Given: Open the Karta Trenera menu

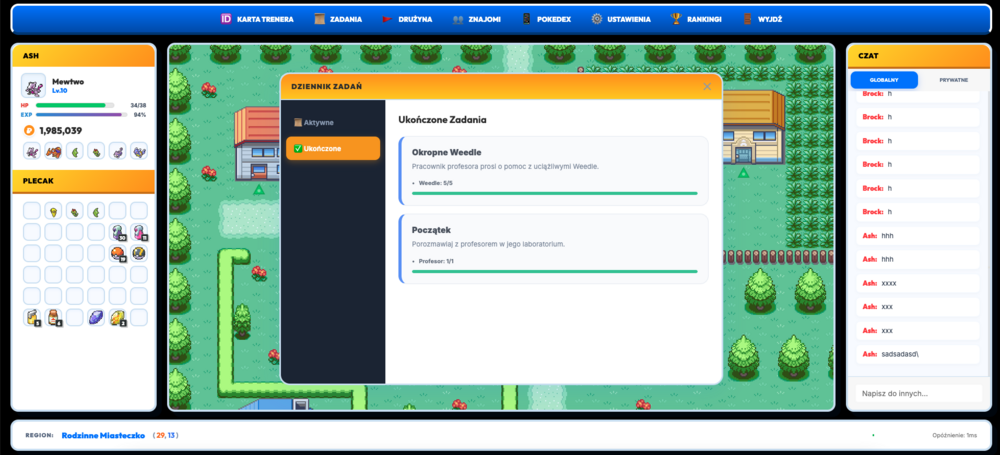Looking at the screenshot, I should click(x=257, y=19).
